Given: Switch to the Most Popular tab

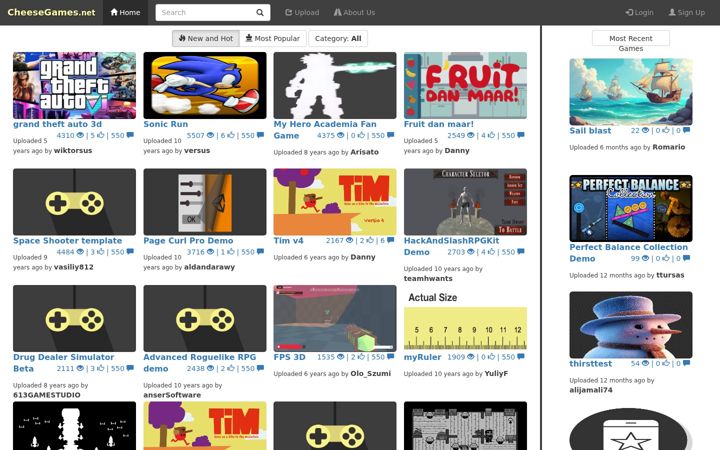Looking at the screenshot, I should point(273,39).
